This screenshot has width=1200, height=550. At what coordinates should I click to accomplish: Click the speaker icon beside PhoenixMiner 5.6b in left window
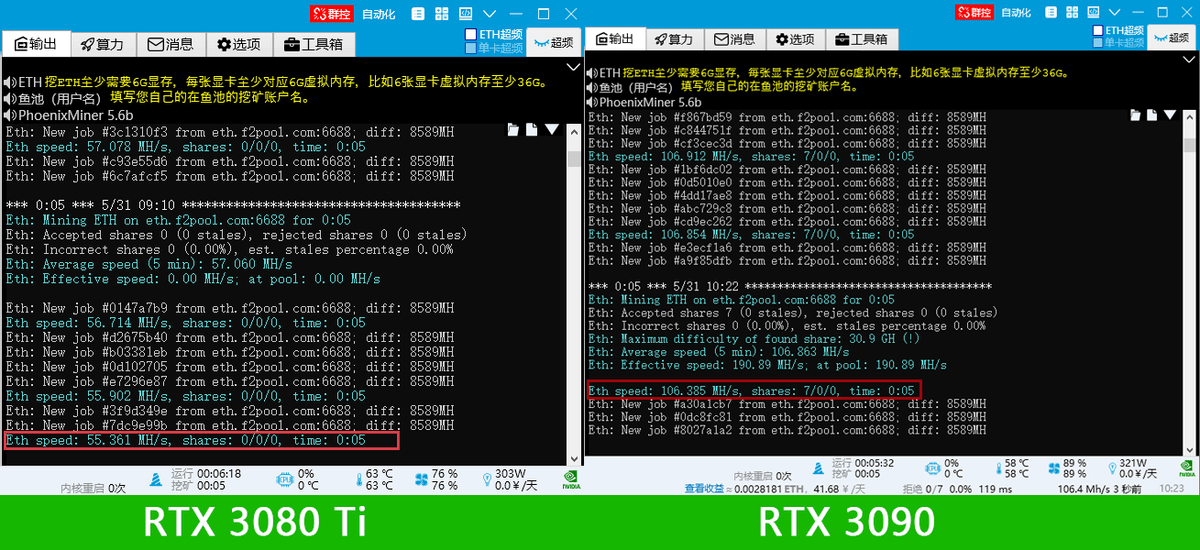10,114
